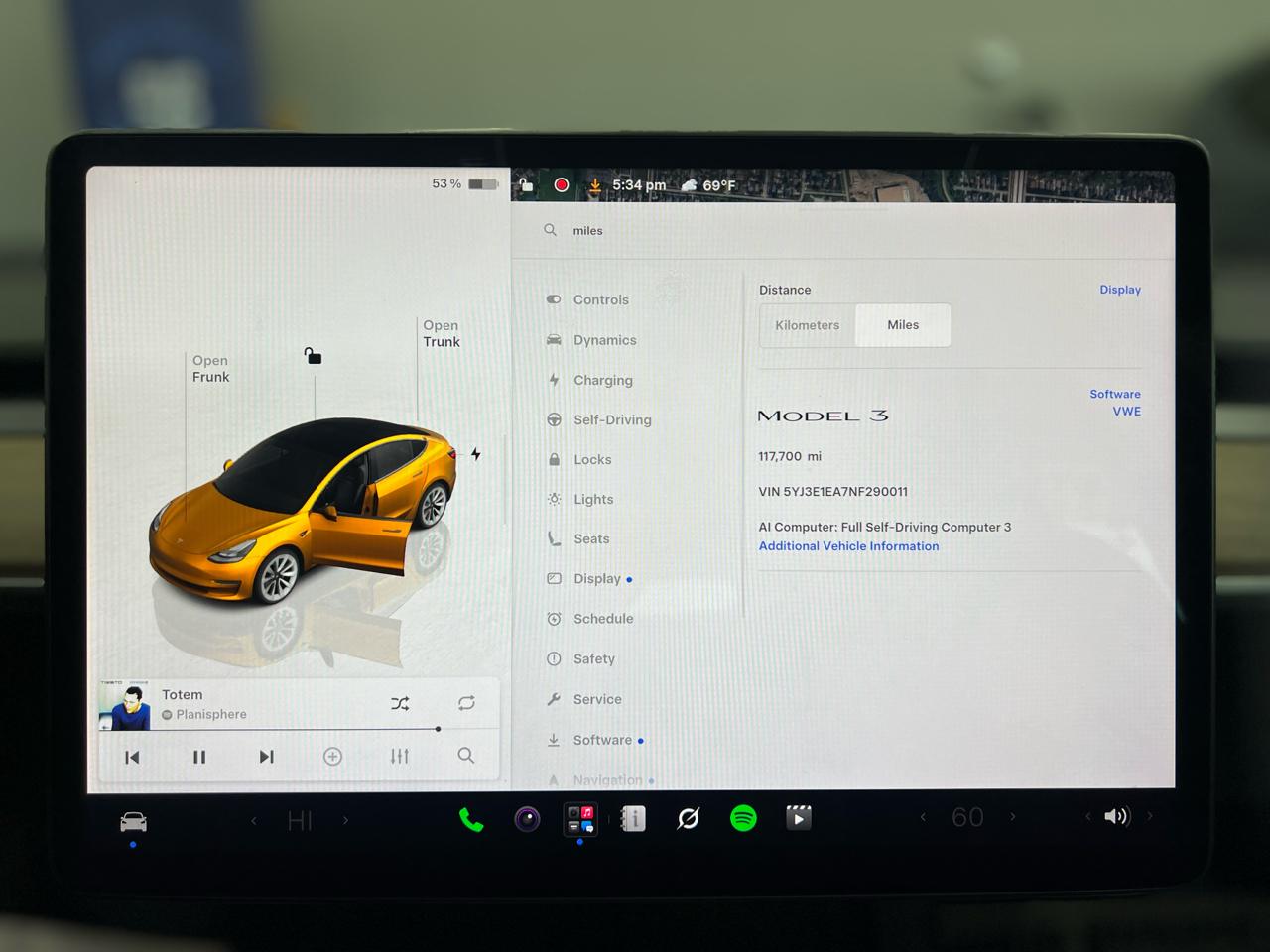
Task: Open the car controls icon in bottom bar
Action: 133,821
